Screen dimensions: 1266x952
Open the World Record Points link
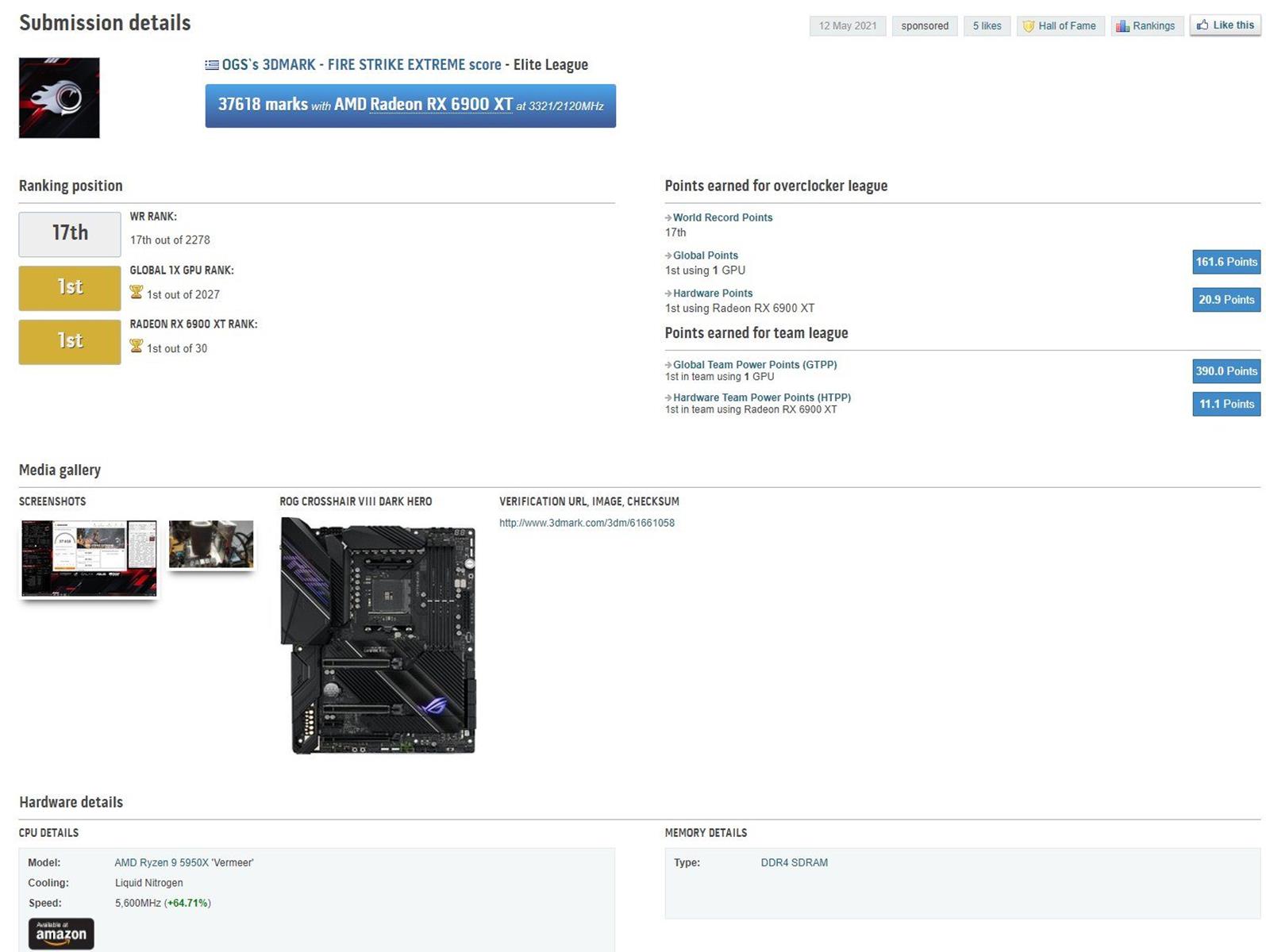[x=722, y=217]
